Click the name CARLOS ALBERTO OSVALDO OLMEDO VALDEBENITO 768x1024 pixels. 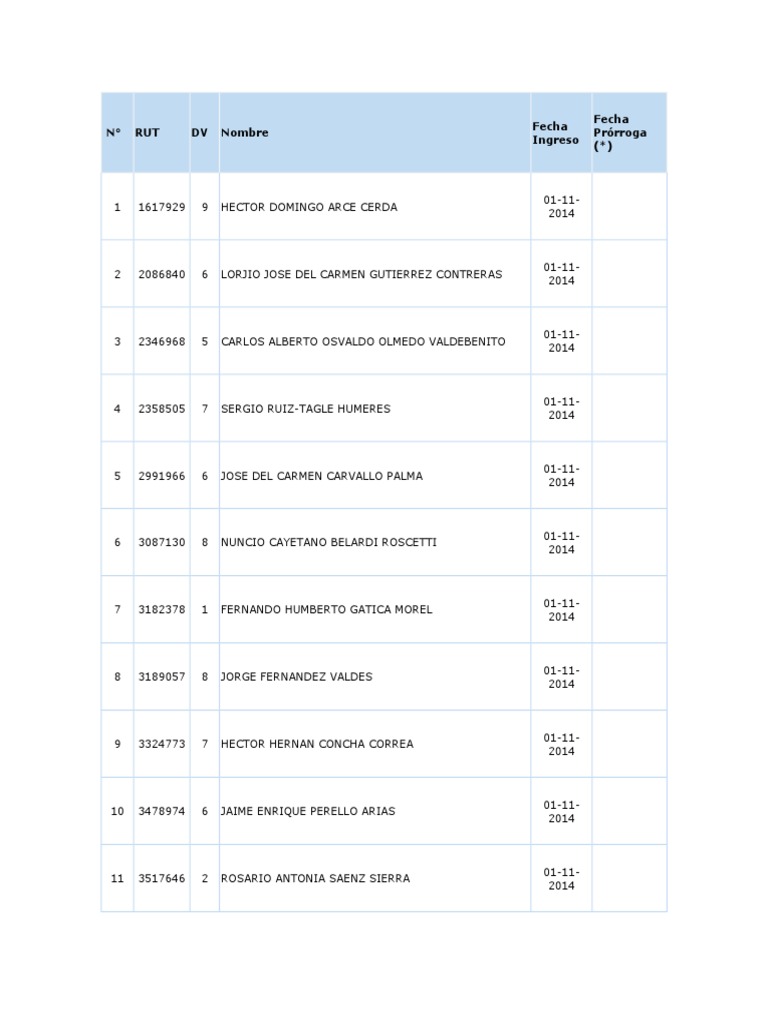coord(363,341)
